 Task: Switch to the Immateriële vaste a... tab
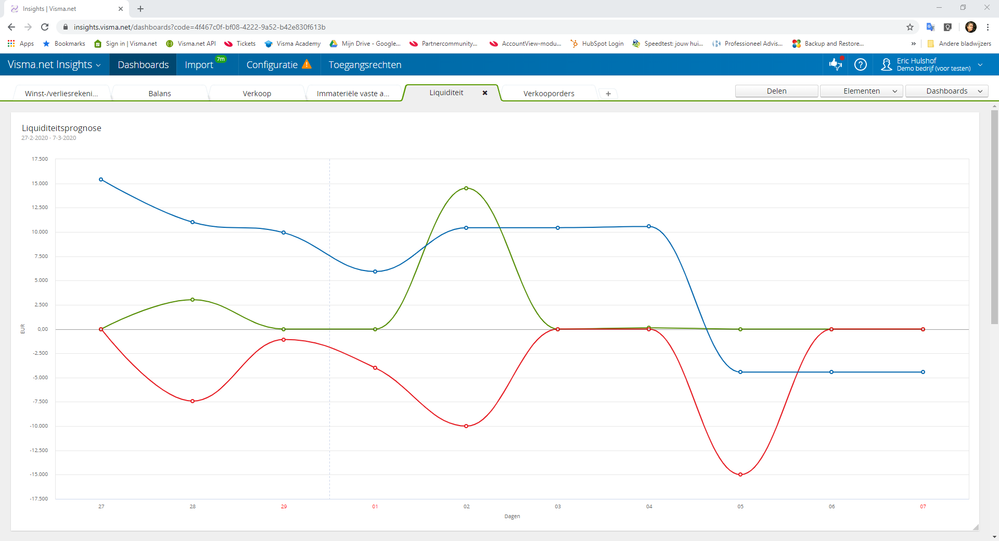352,93
